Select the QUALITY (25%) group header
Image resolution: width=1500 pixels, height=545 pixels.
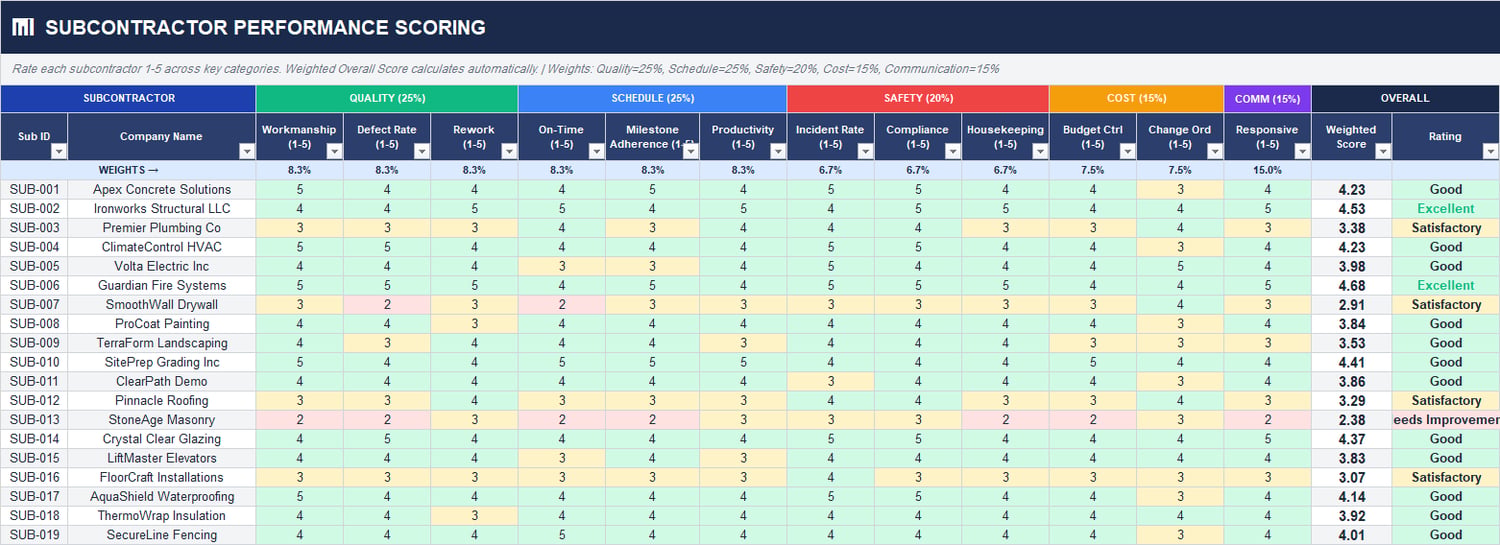[x=387, y=98]
